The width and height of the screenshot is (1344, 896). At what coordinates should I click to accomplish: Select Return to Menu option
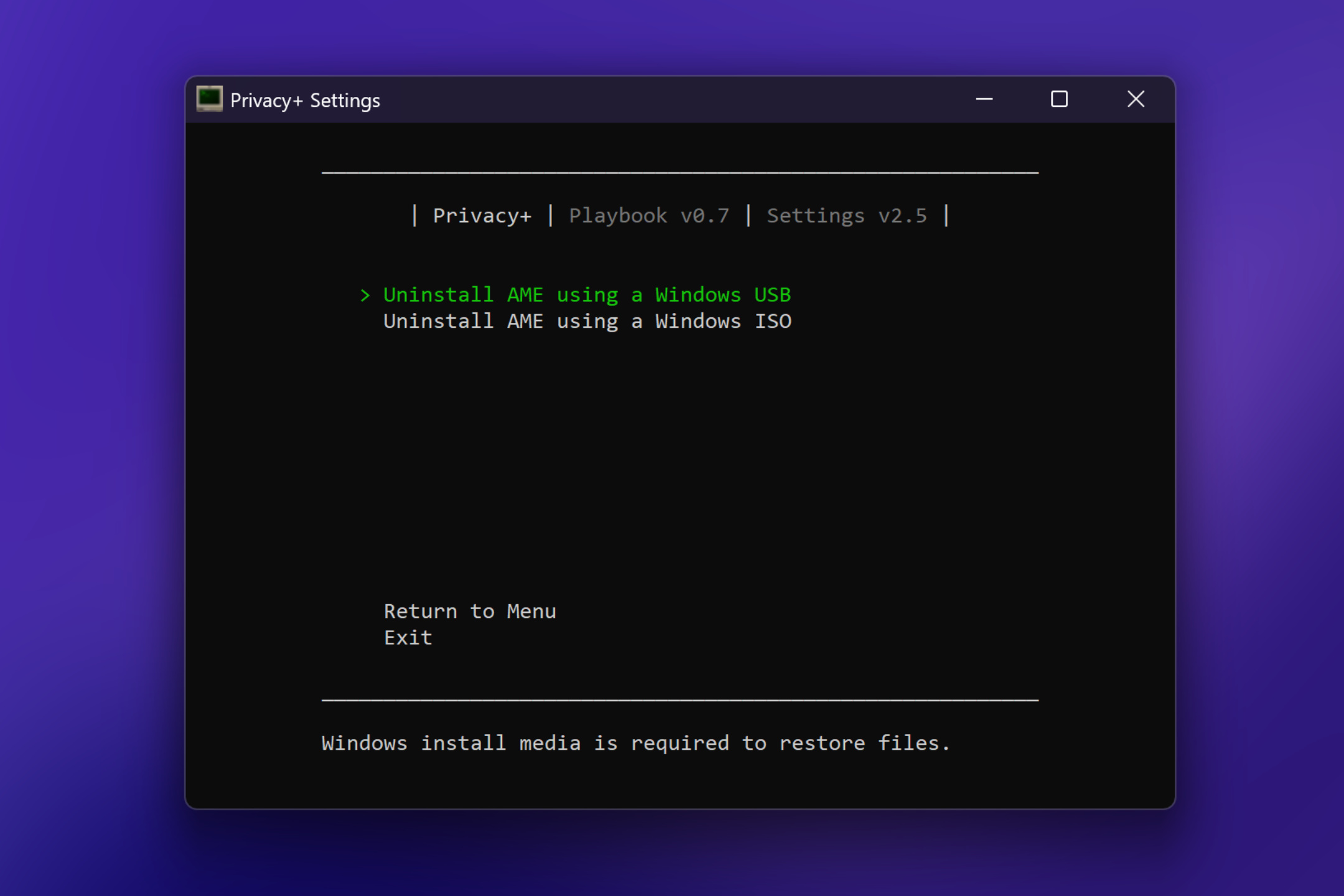(470, 611)
